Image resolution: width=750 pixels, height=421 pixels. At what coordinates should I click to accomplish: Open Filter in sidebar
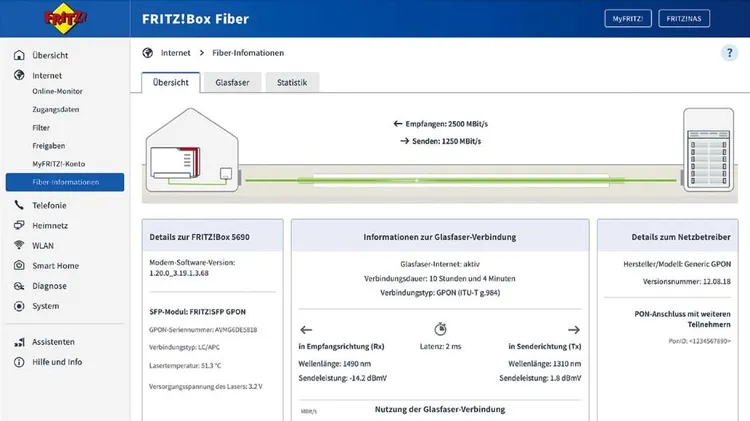[x=41, y=128]
